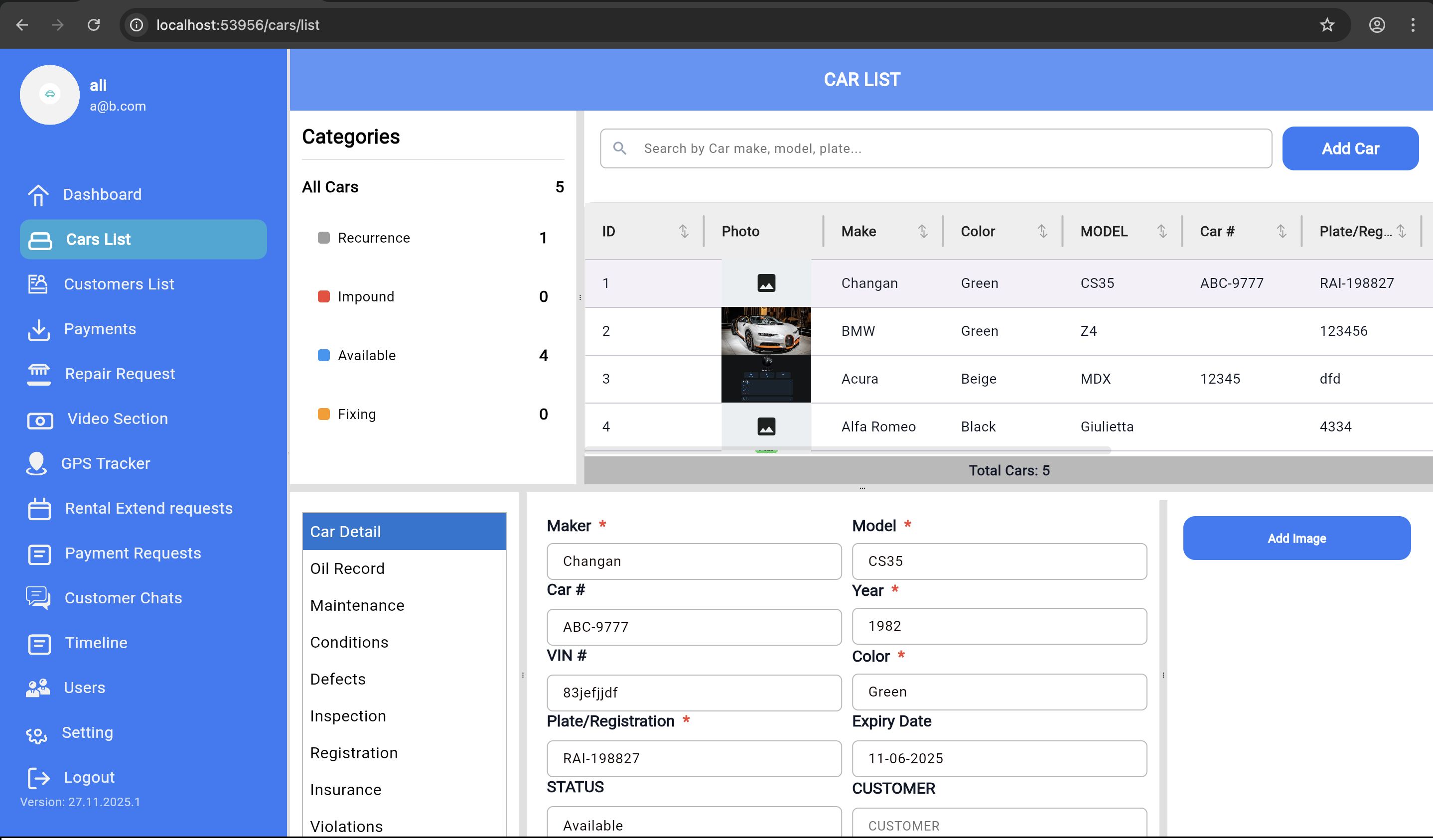This screenshot has height=840, width=1433.
Task: Click the Add Image button
Action: pos(1296,538)
